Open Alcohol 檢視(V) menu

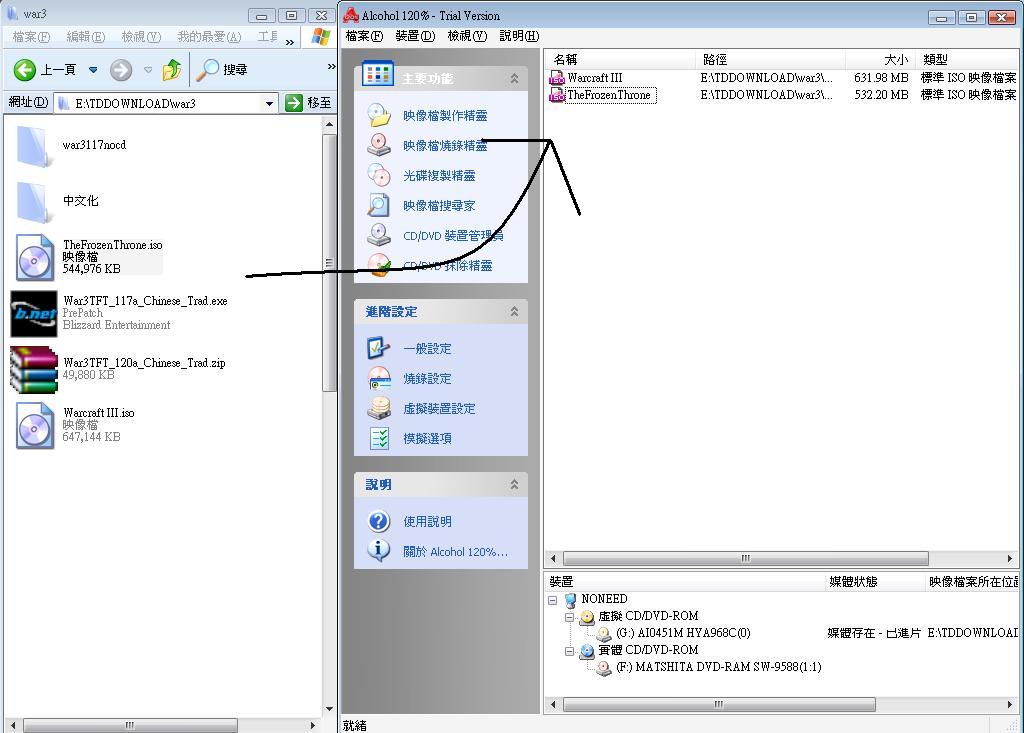click(x=467, y=36)
